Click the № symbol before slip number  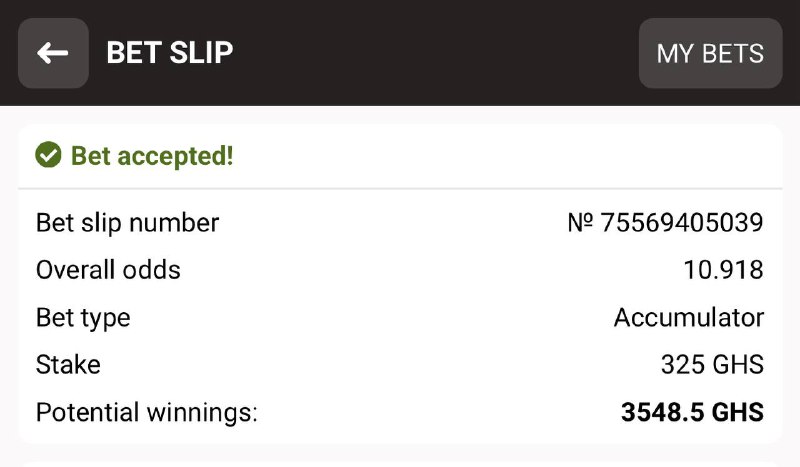(580, 222)
